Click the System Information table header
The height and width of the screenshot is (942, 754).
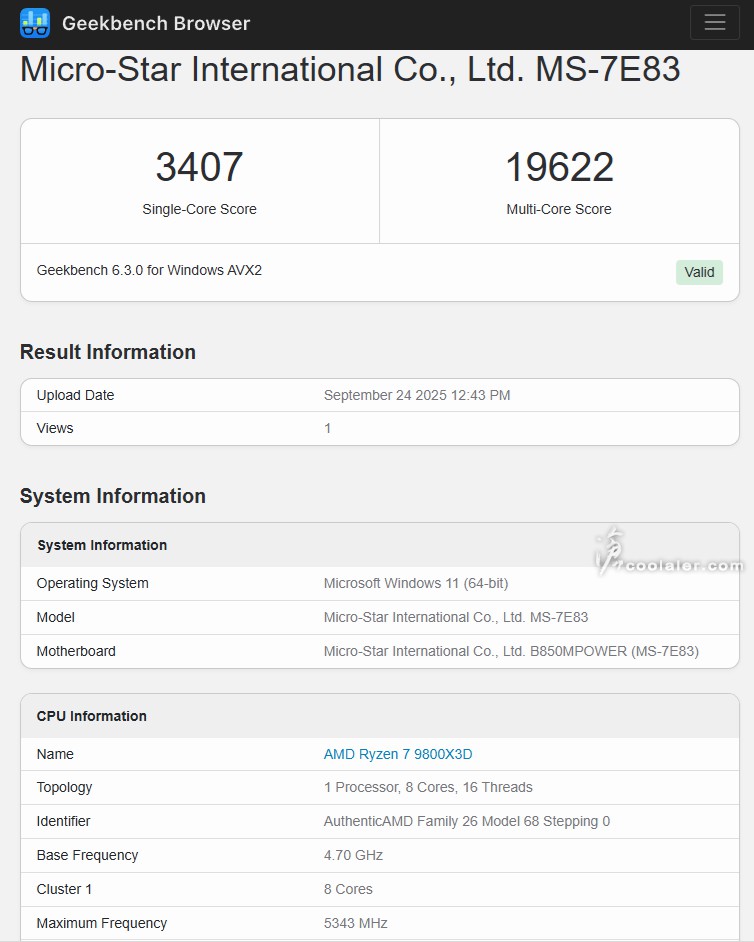(102, 545)
